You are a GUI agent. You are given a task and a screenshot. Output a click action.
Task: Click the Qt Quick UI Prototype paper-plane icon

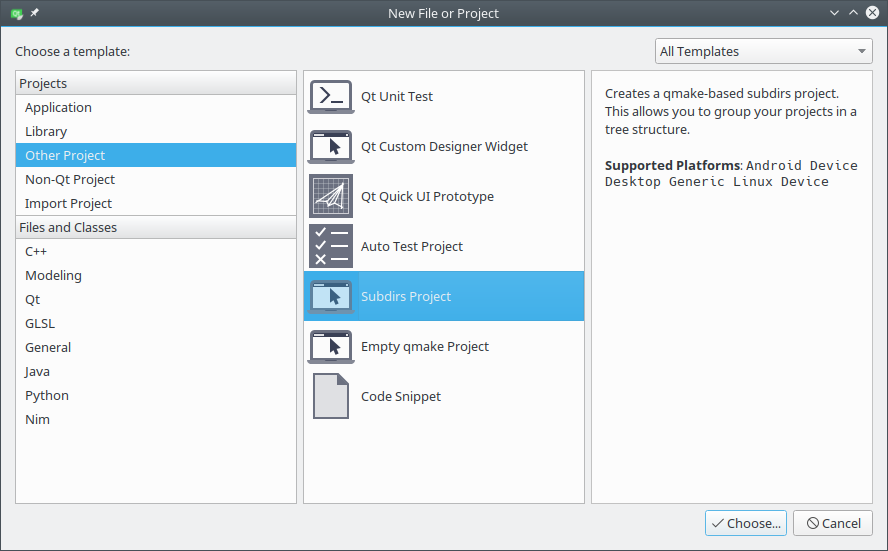tap(331, 196)
